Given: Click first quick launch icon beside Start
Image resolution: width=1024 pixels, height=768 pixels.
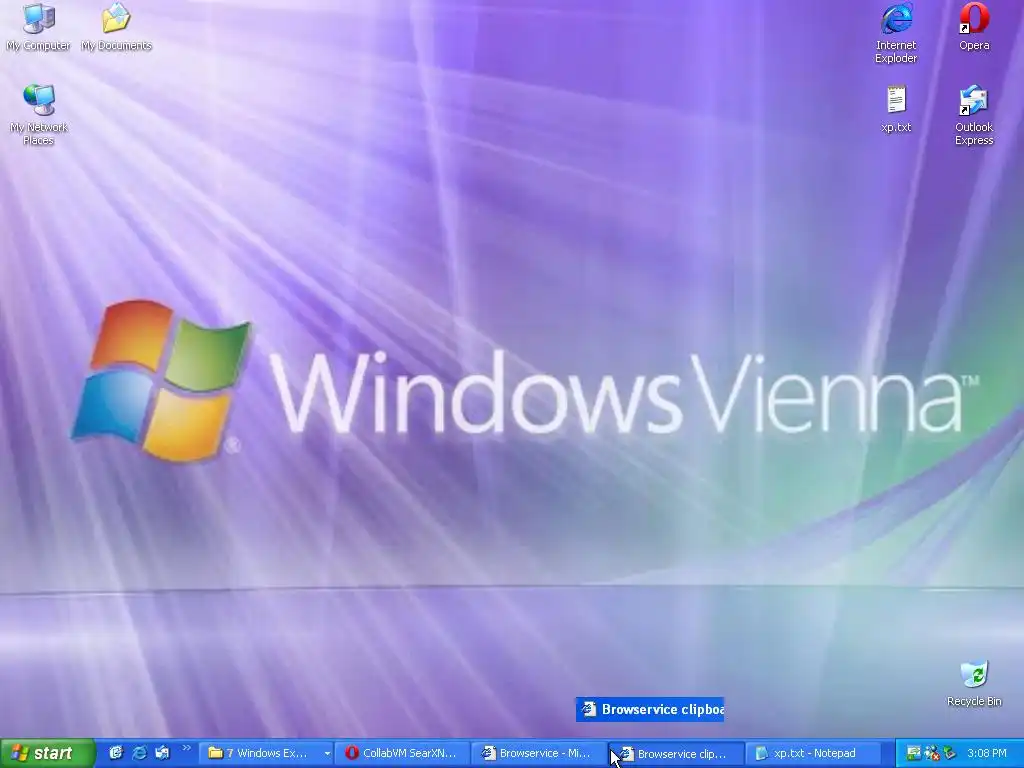Looking at the screenshot, I should click(x=116, y=753).
